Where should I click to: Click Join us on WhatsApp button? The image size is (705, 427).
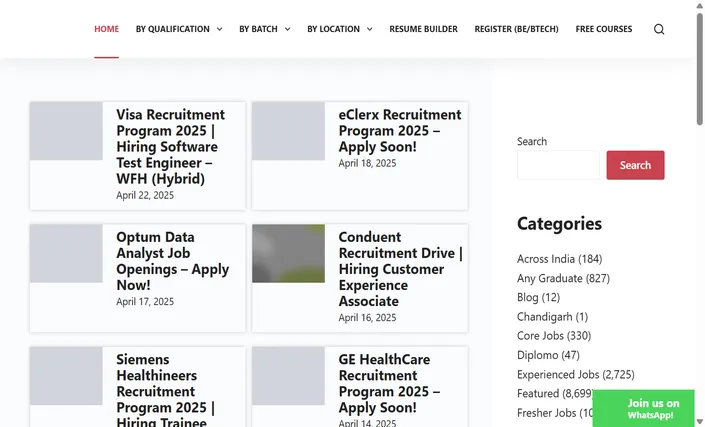pos(643,408)
